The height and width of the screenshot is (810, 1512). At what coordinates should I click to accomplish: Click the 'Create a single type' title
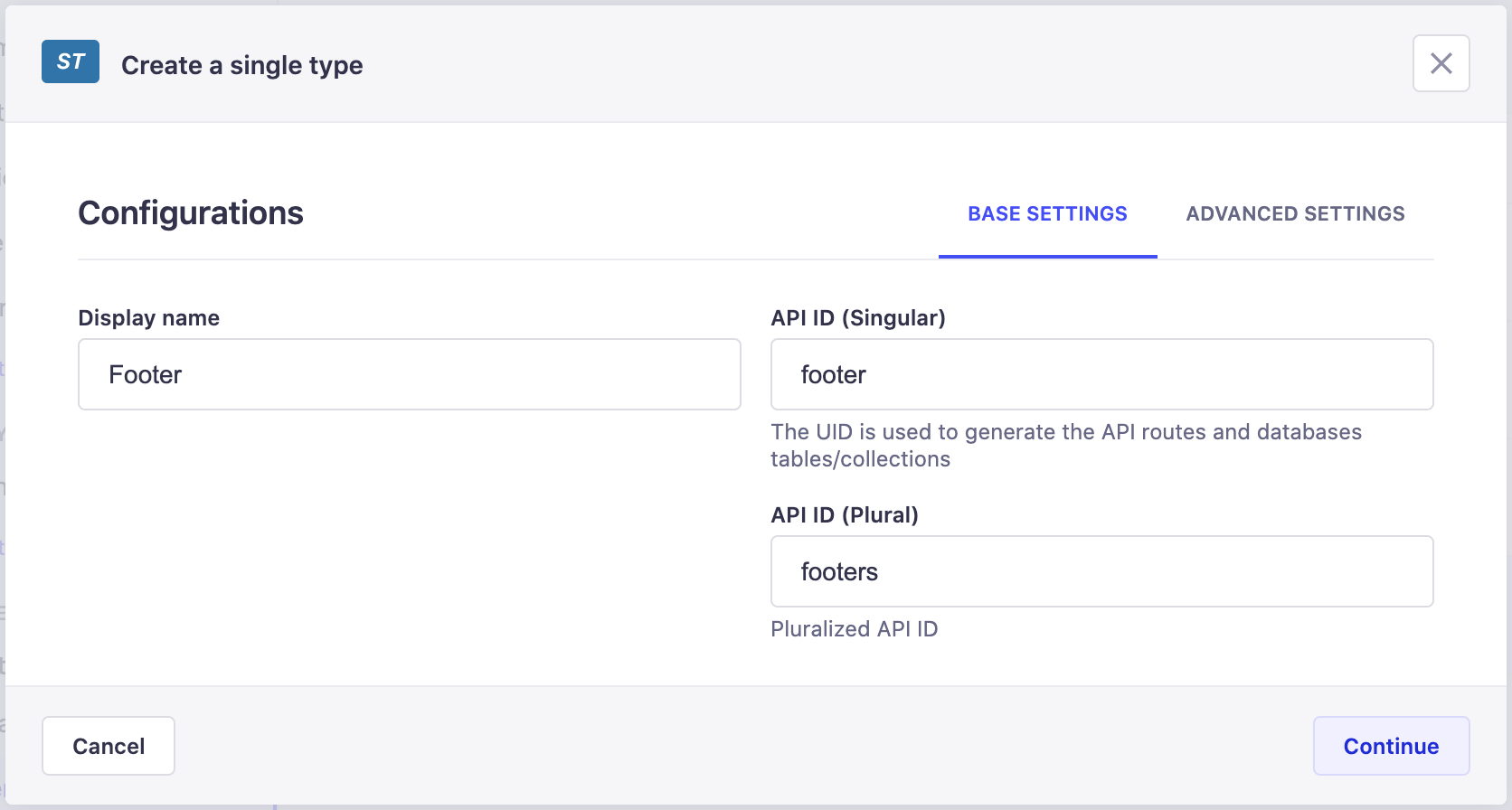[x=241, y=65]
